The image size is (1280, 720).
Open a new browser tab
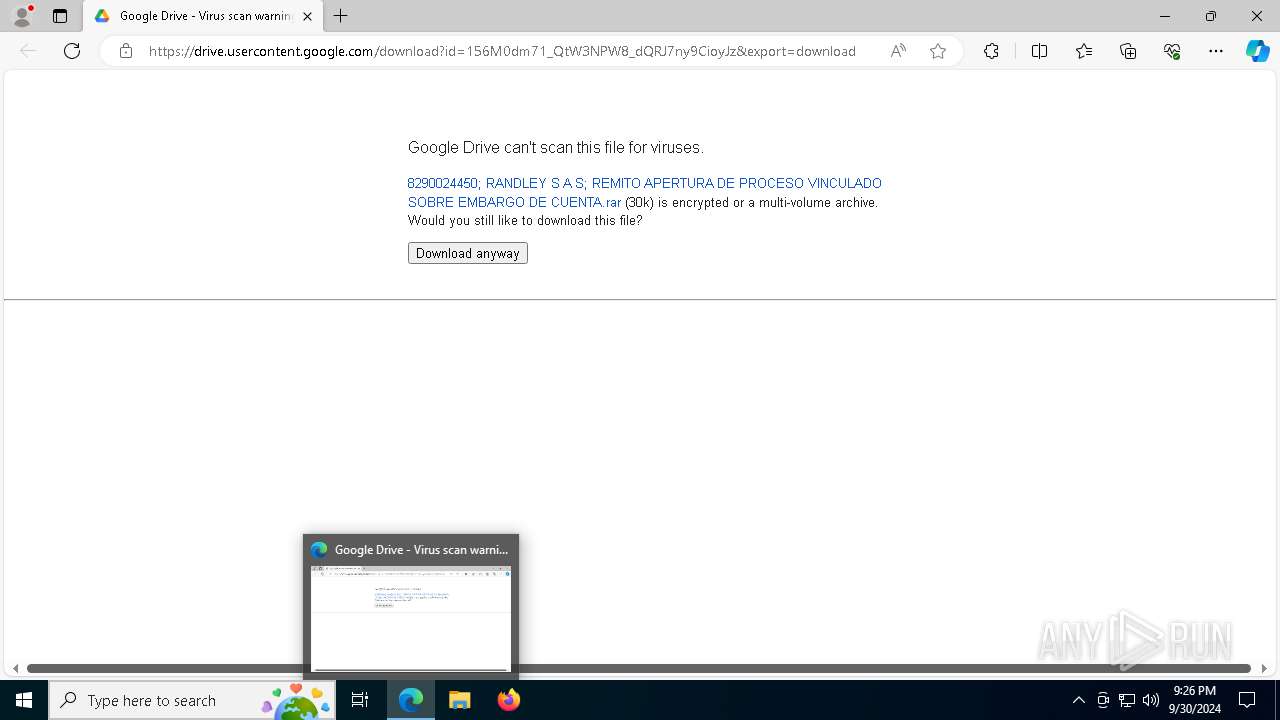click(341, 16)
